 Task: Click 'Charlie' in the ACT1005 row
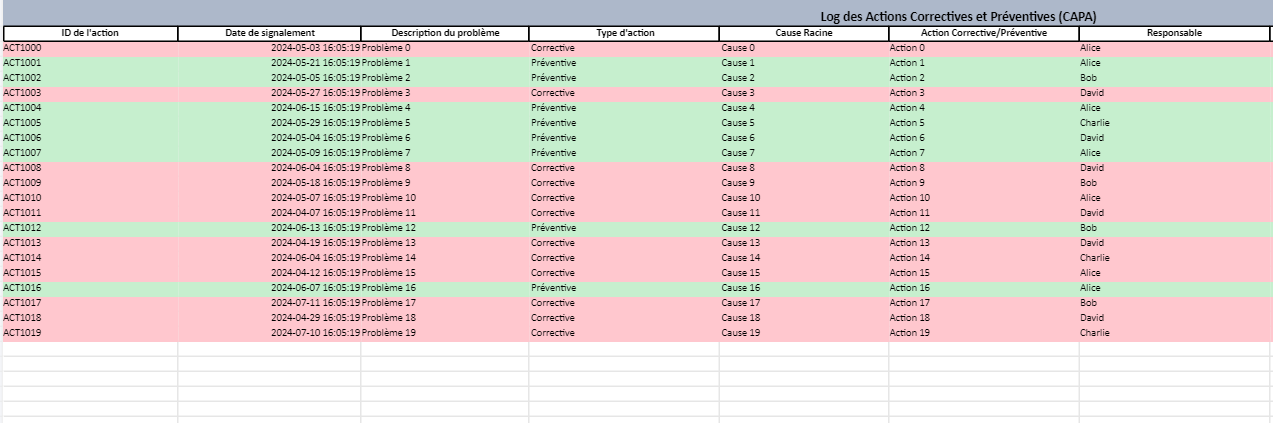[x=1095, y=123]
